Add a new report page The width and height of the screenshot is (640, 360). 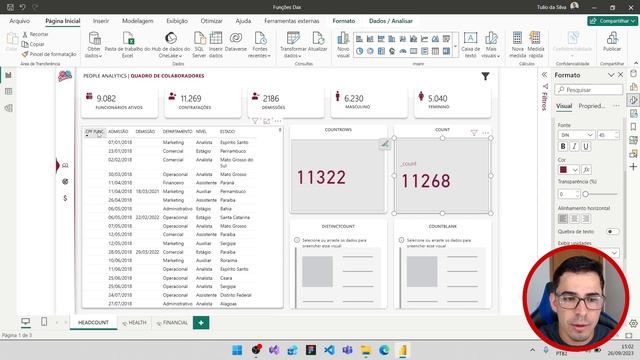tap(201, 322)
